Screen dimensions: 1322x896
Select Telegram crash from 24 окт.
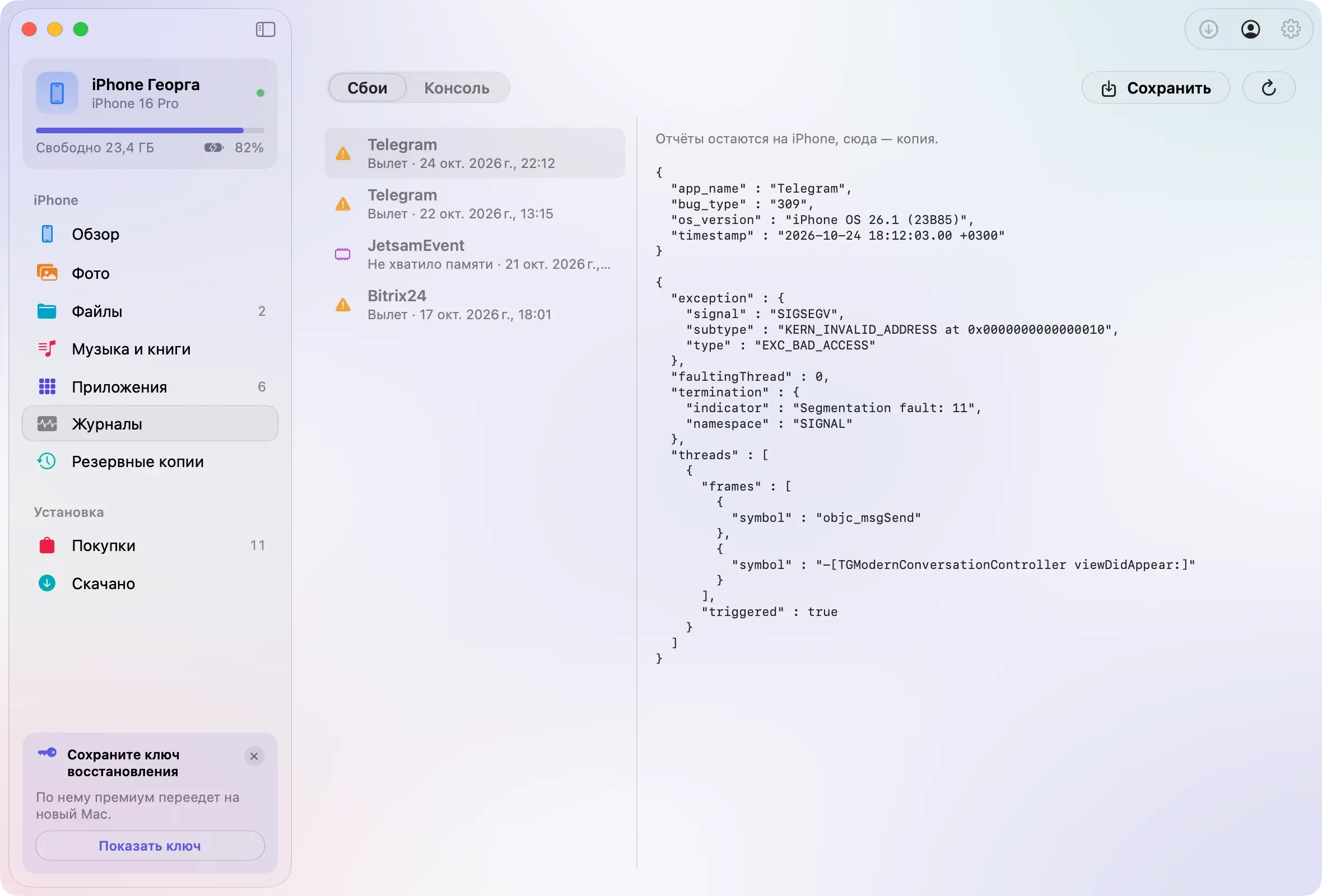(474, 153)
